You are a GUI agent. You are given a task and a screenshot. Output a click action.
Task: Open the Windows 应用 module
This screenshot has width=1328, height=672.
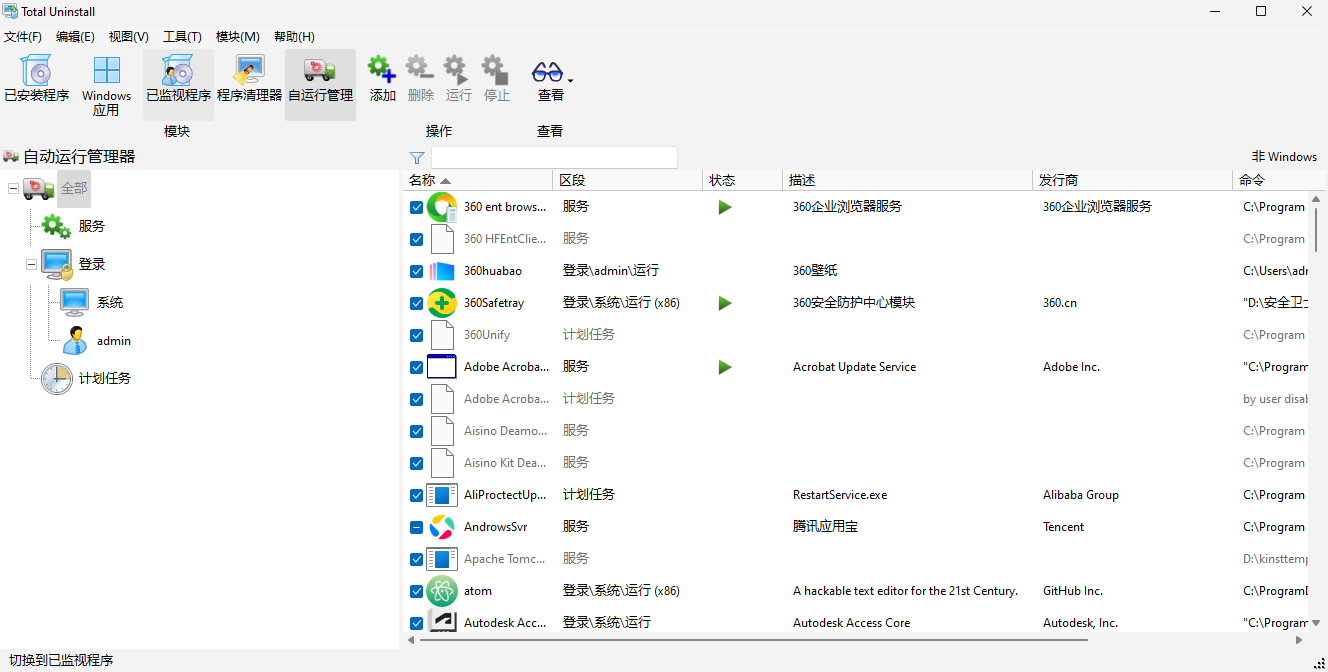(106, 84)
